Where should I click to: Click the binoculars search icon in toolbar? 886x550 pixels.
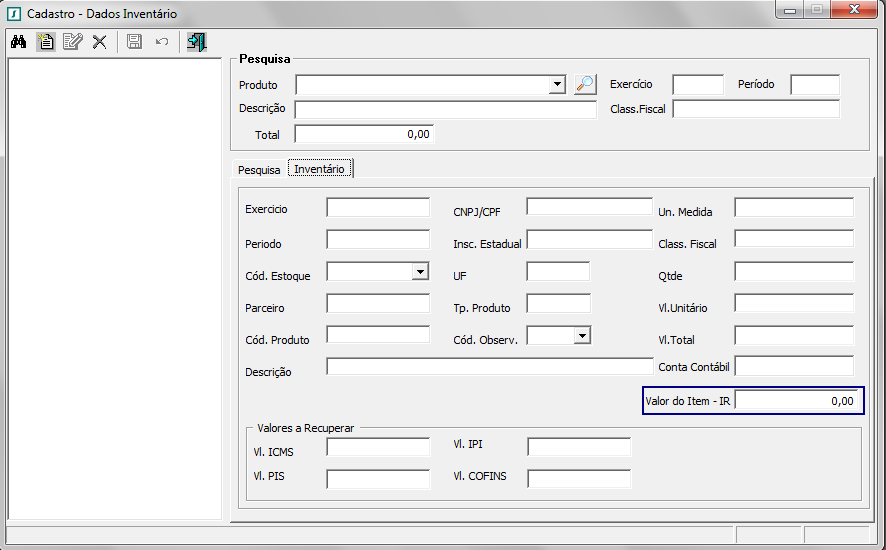(x=18, y=42)
